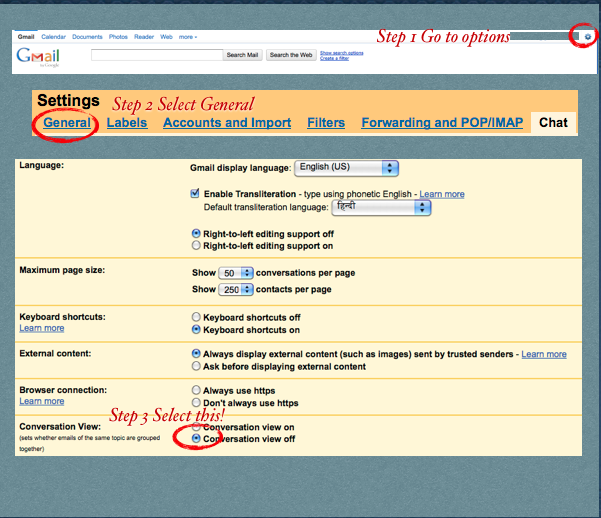Viewport: 601px width, 518px height.
Task: Open Reader link in top bar
Action: tap(144, 37)
